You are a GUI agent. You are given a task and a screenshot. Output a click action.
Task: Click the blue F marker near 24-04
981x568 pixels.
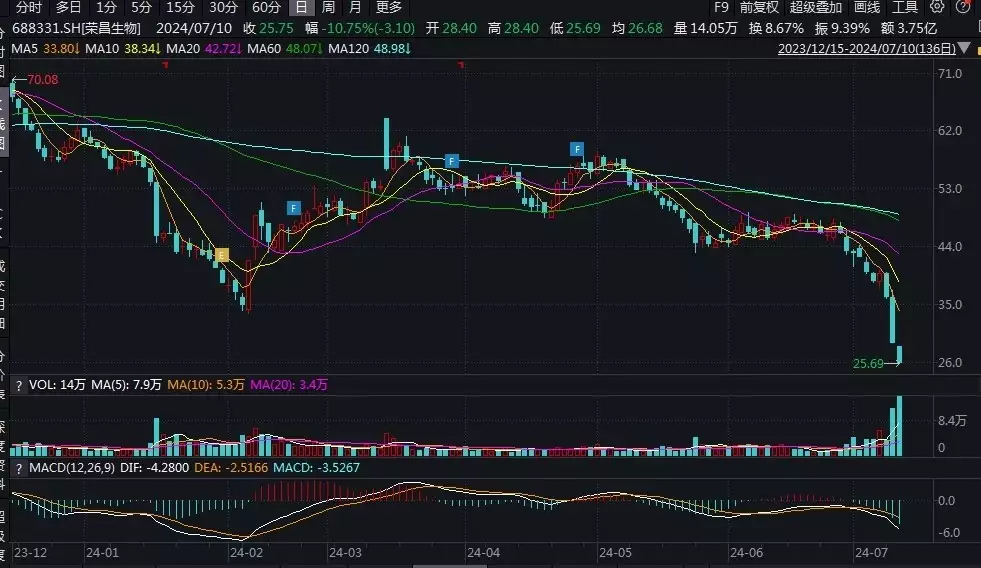pyautogui.click(x=452, y=161)
